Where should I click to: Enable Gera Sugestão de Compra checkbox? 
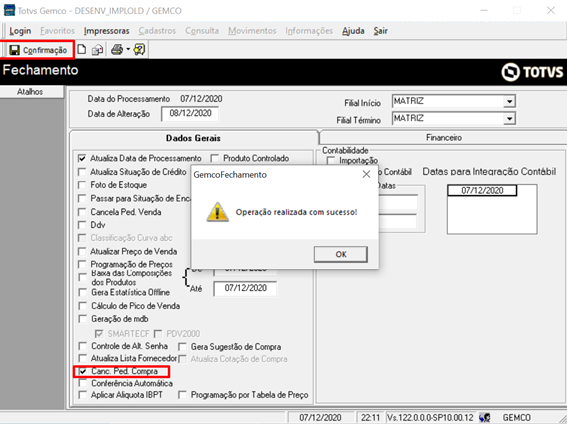(x=183, y=347)
